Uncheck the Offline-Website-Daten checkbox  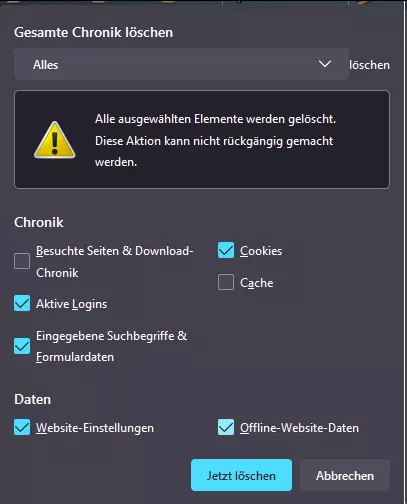(x=226, y=427)
